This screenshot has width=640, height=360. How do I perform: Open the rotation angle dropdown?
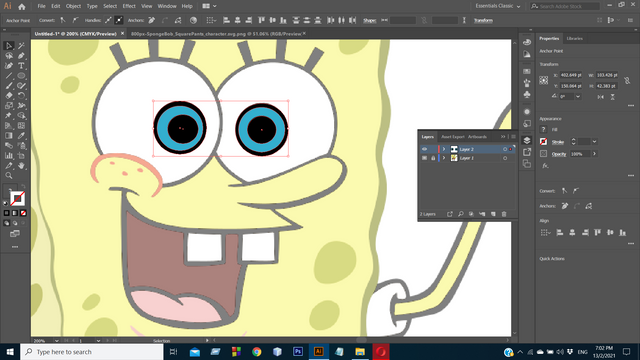pyautogui.click(x=578, y=97)
